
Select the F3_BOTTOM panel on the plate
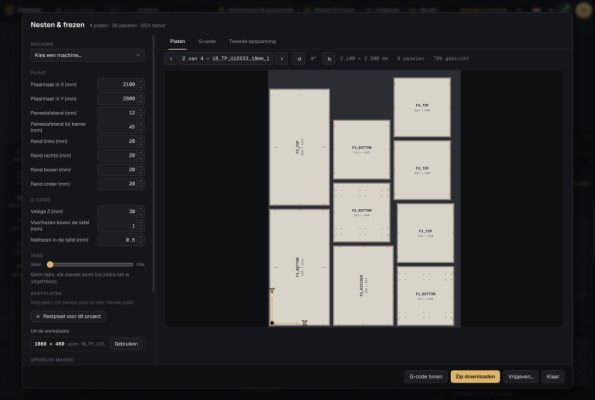coord(299,267)
